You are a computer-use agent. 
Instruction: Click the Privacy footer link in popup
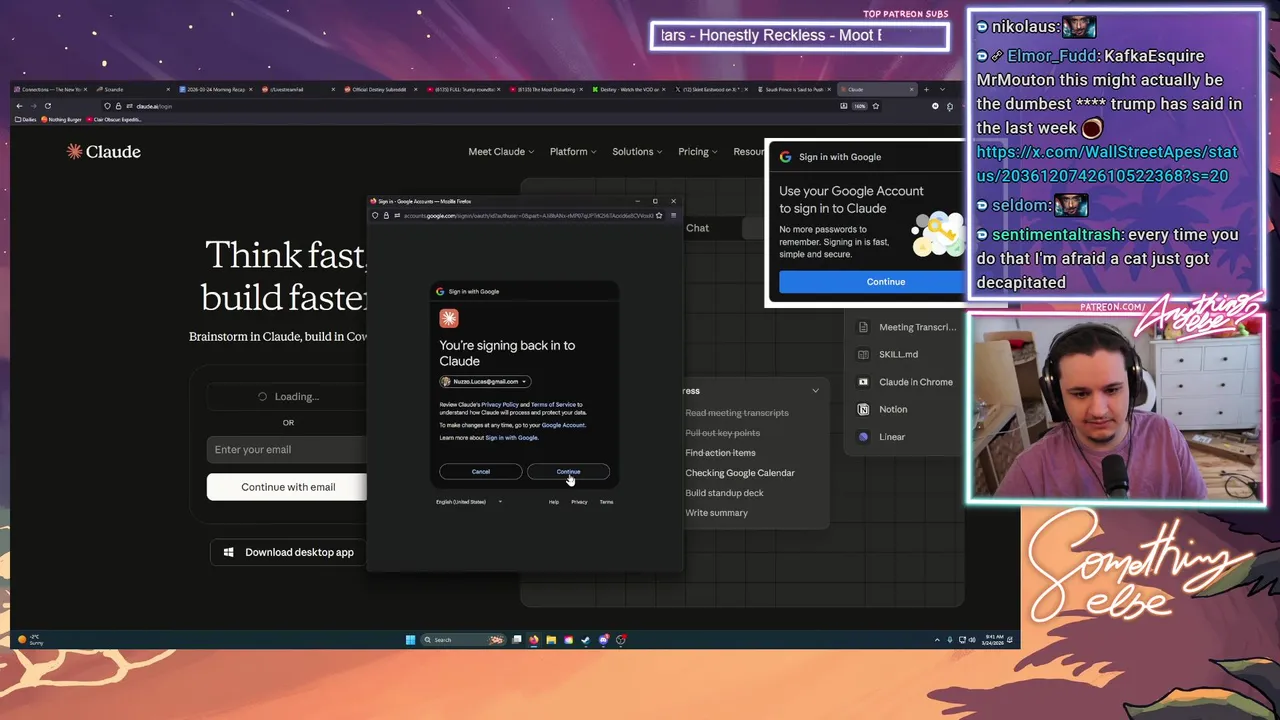click(x=579, y=502)
